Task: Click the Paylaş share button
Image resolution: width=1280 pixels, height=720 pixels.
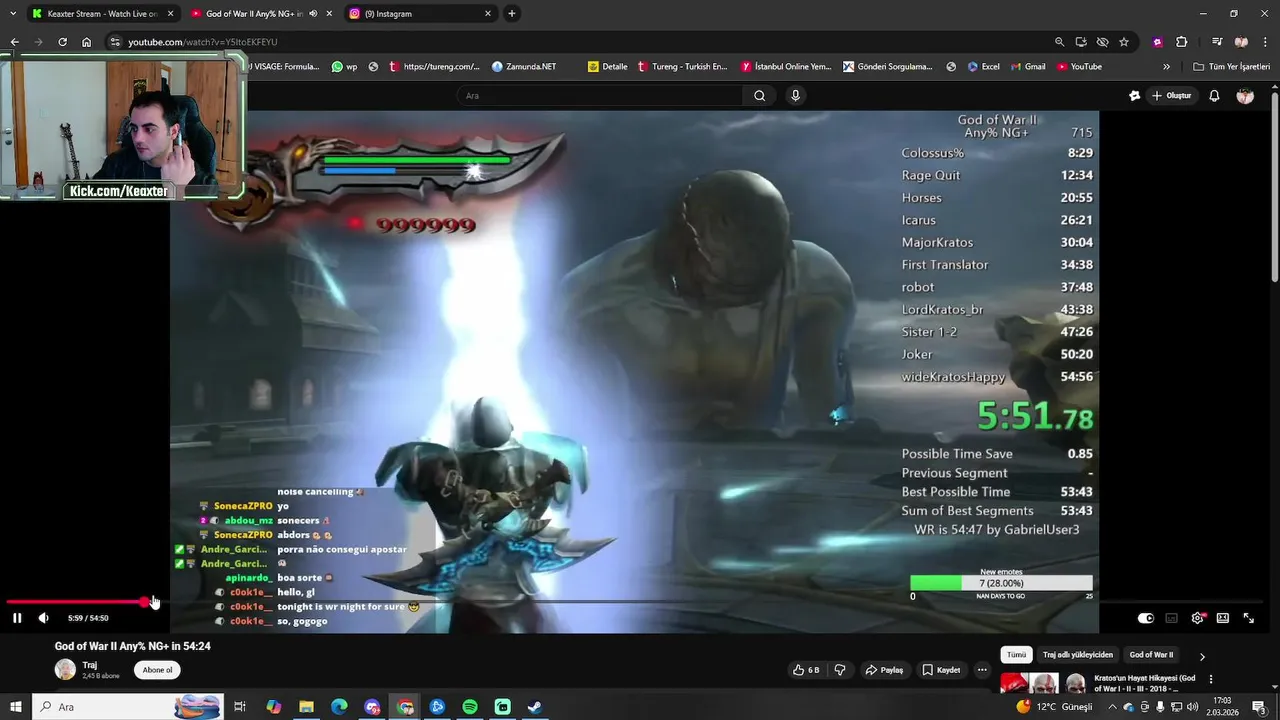Action: (884, 670)
